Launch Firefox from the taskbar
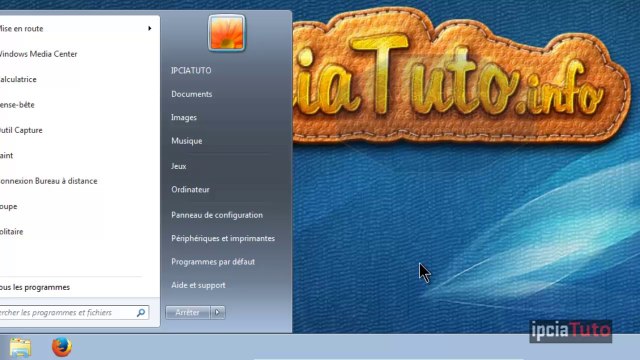Viewport: 640px width, 360px height. 62,347
